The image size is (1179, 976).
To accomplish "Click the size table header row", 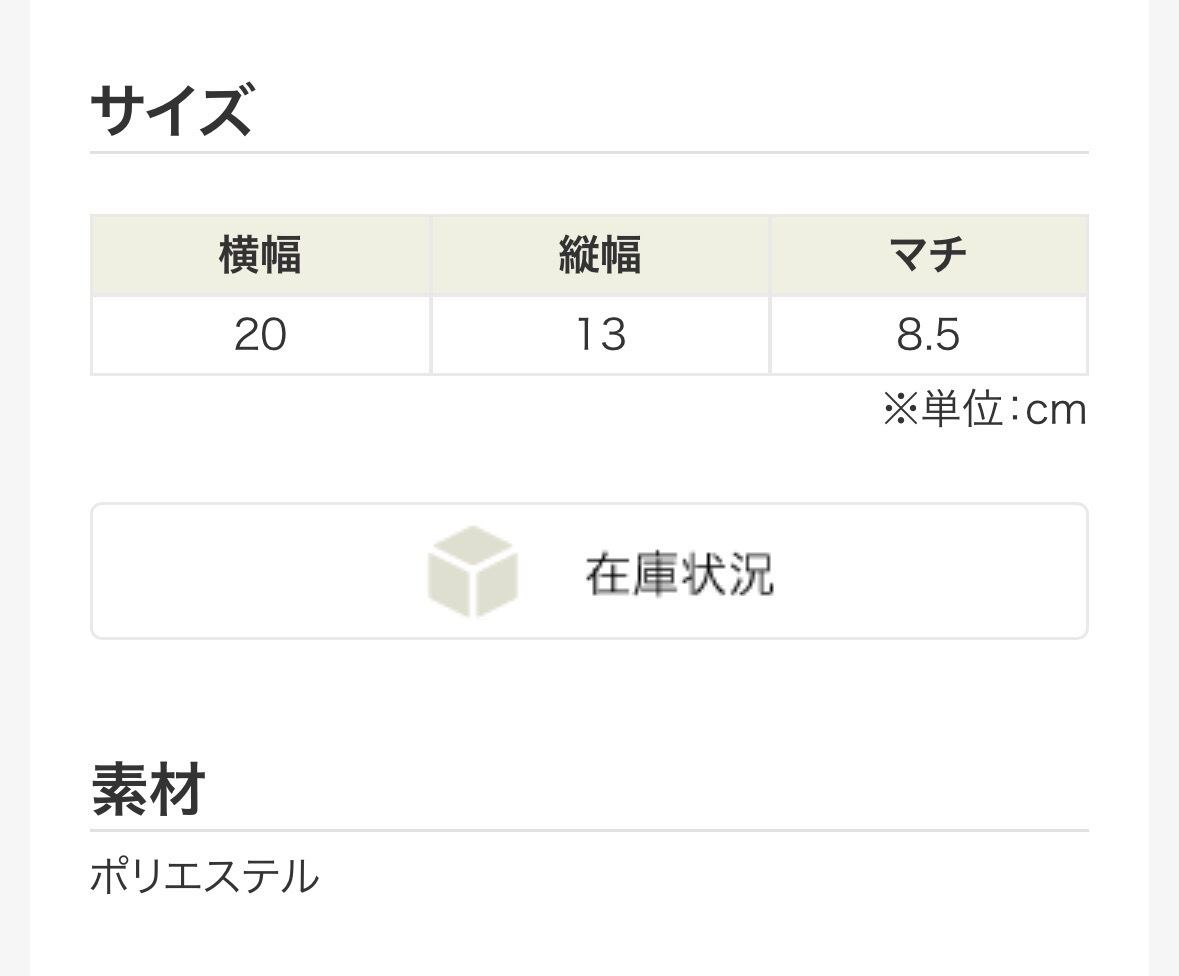I will coord(590,255).
